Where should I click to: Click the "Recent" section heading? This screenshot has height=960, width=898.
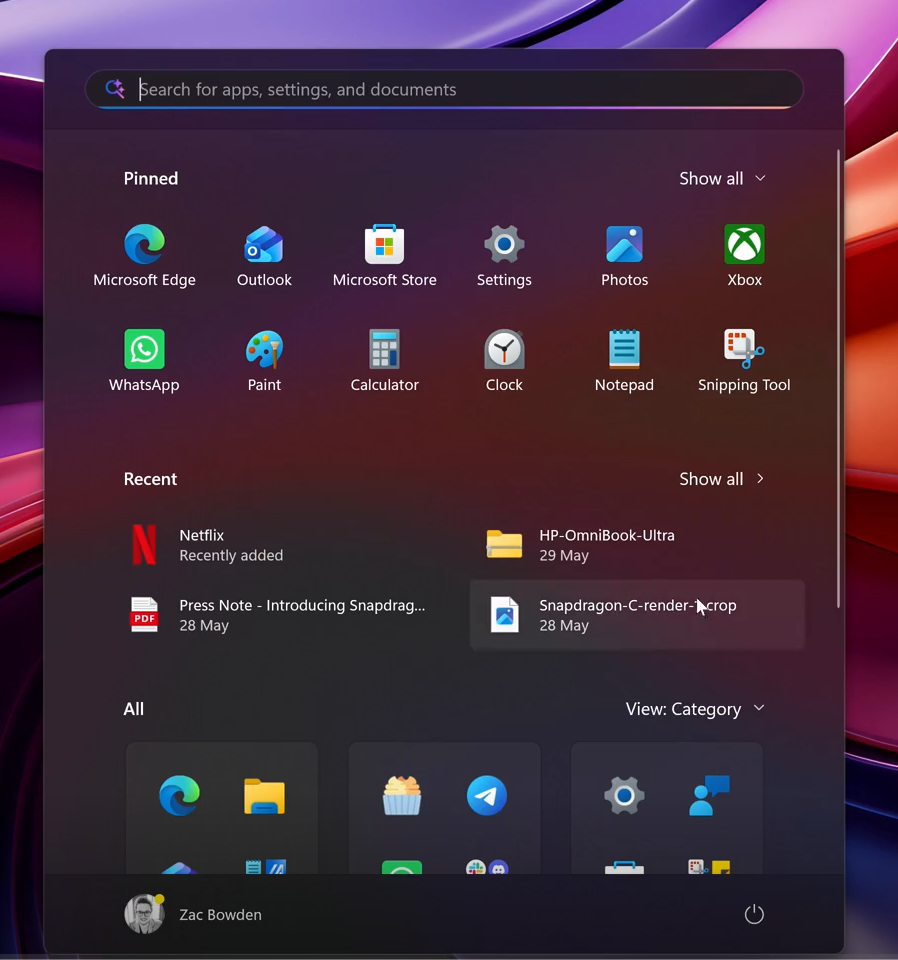pos(150,479)
